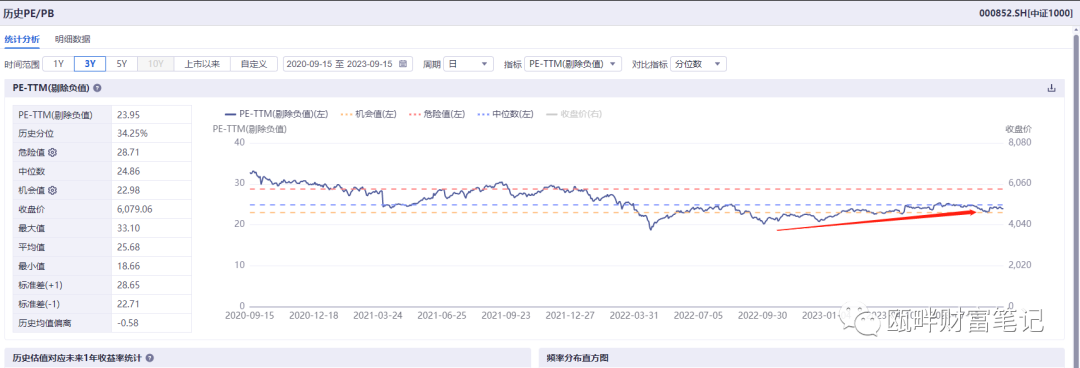The image size is (1080, 368).
Task: Click the 中位数 value 24.86
Action: click(129, 171)
